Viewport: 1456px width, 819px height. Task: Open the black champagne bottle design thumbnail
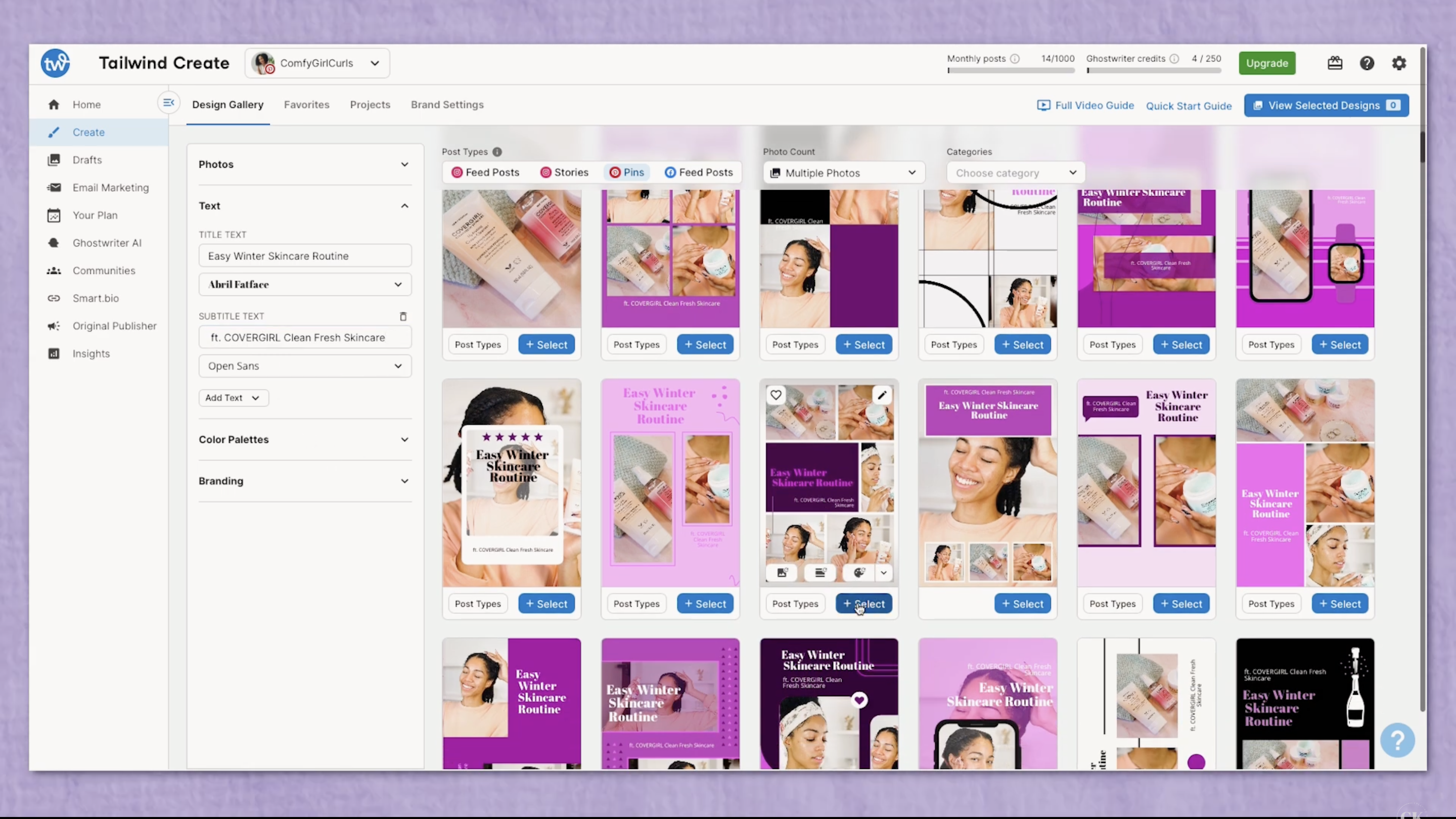coord(1304,704)
